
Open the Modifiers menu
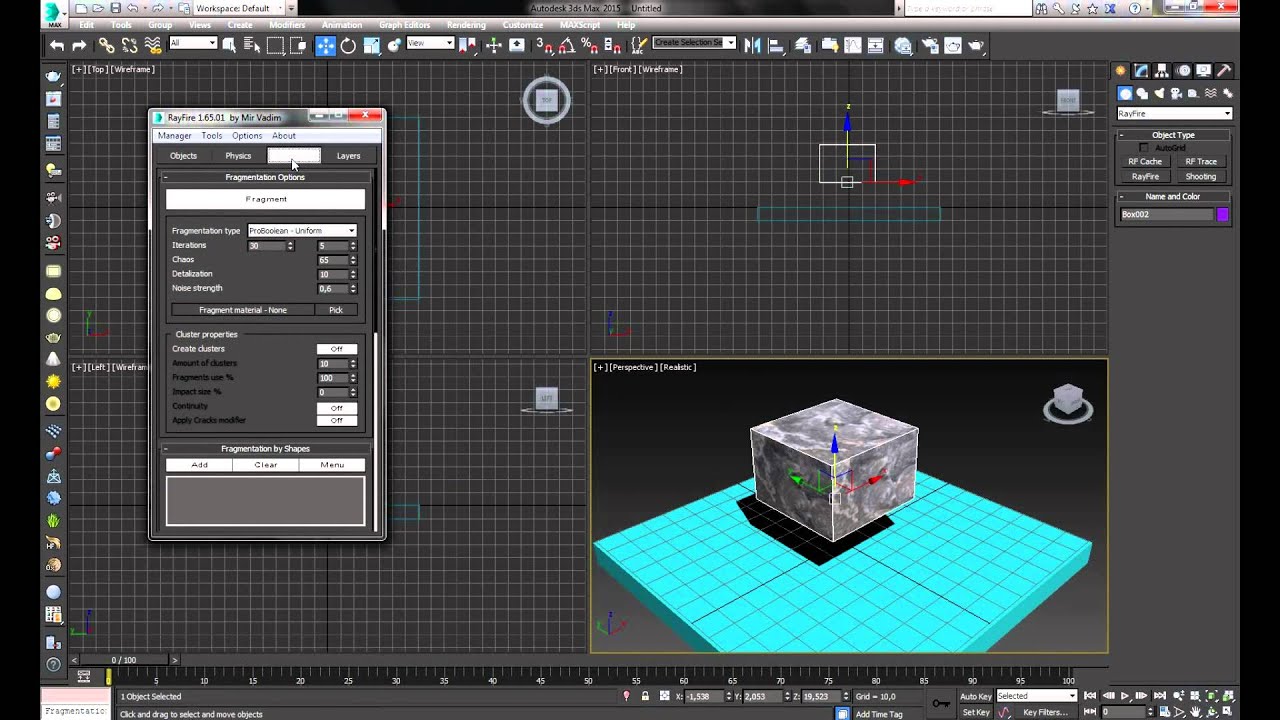tap(287, 24)
